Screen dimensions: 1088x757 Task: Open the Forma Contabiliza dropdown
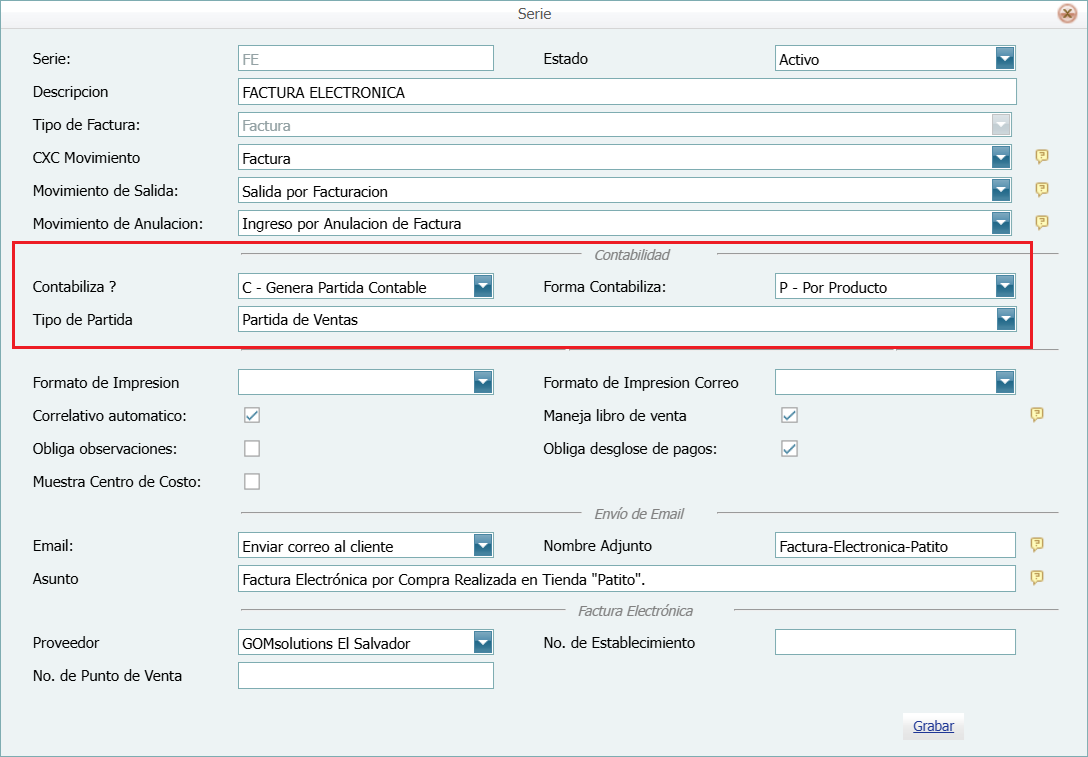pos(1004,286)
